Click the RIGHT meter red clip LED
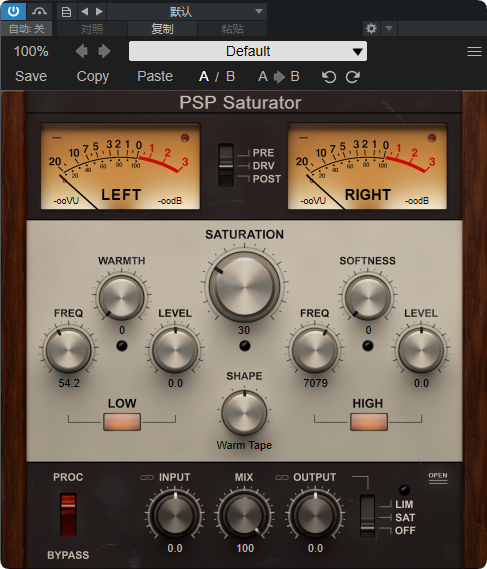This screenshot has width=487, height=569. click(432, 138)
